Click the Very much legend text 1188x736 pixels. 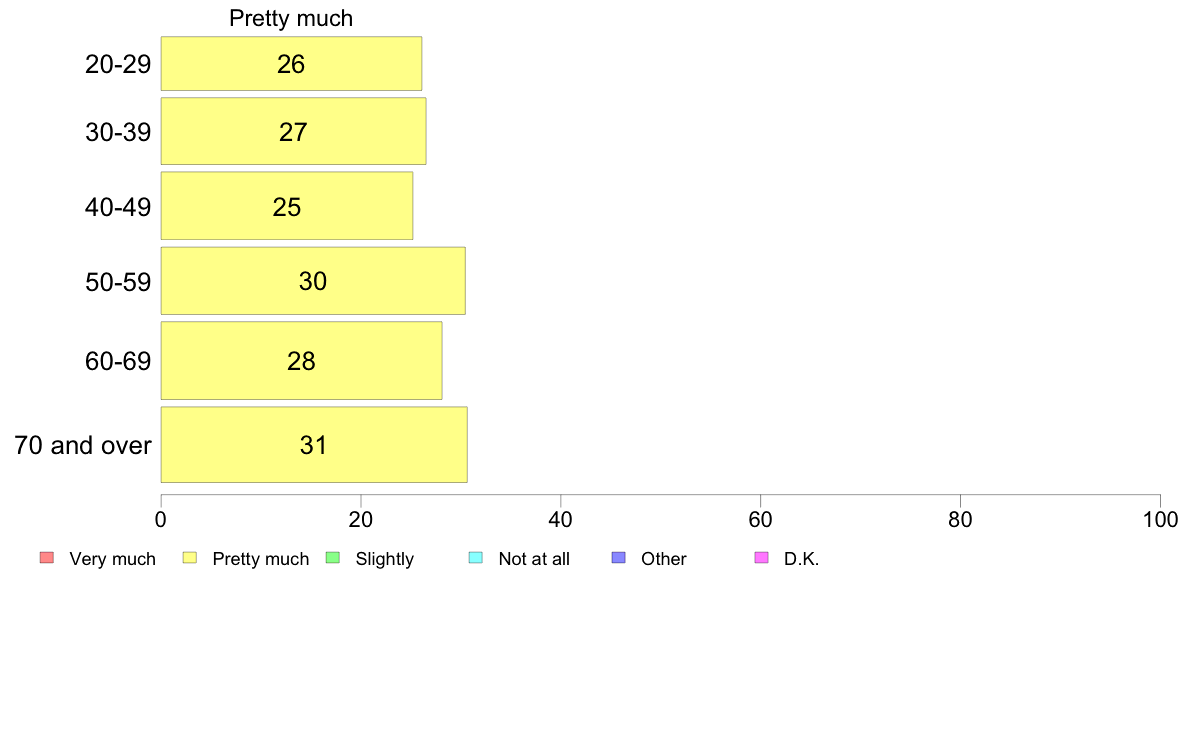point(112,559)
